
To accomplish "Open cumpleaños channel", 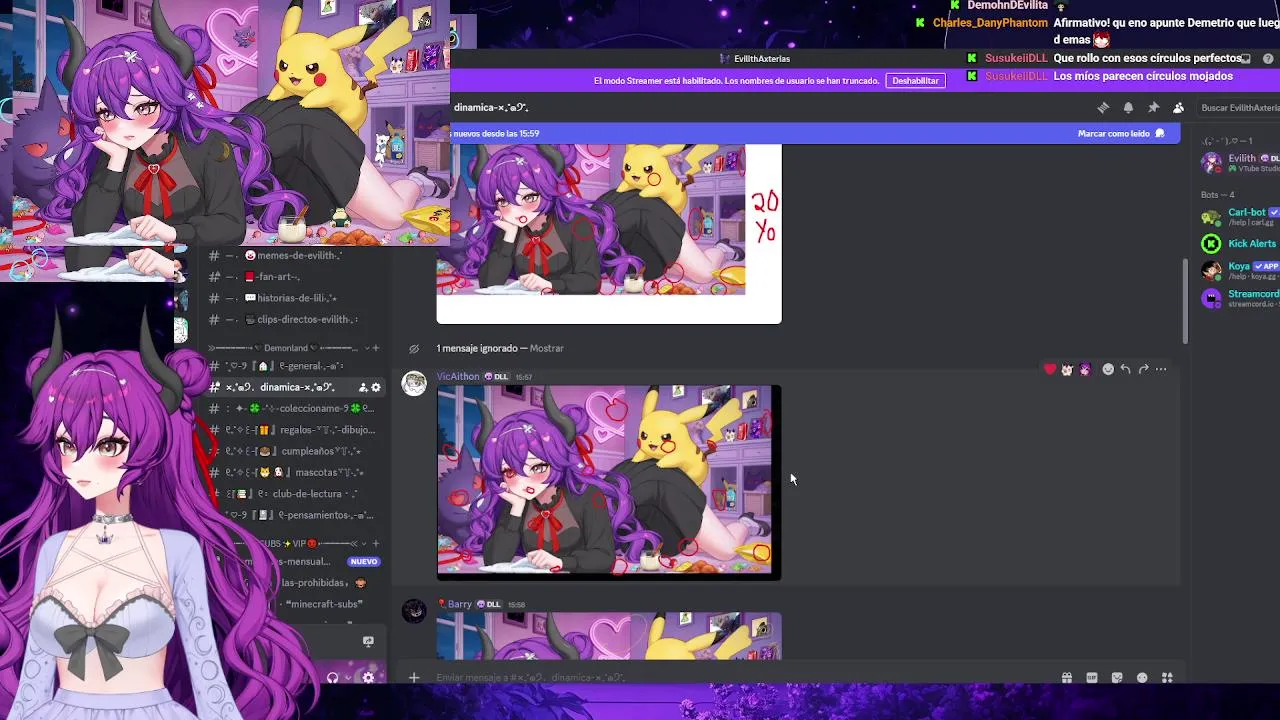I will pos(293,451).
